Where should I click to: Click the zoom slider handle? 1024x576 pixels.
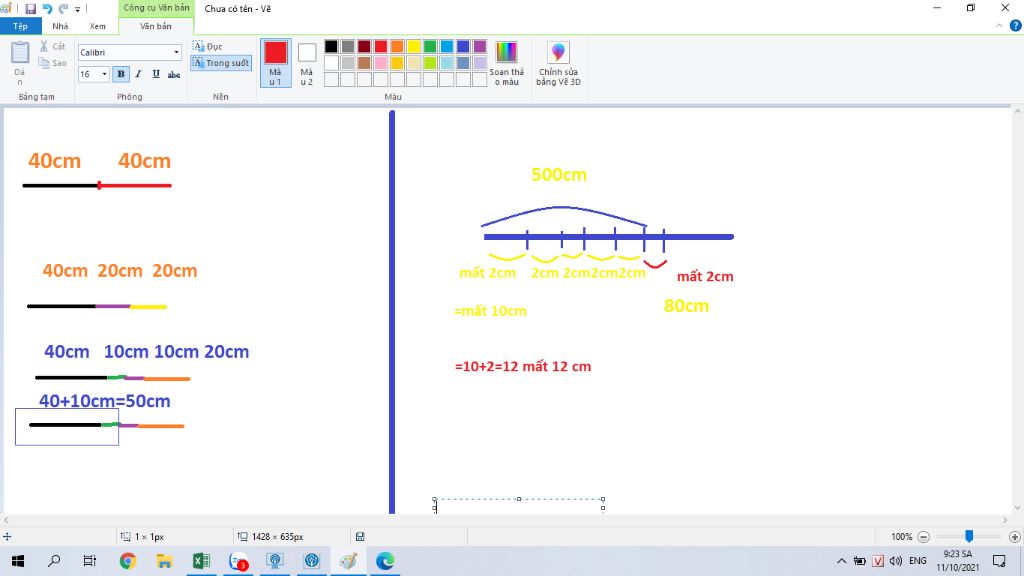click(x=969, y=536)
